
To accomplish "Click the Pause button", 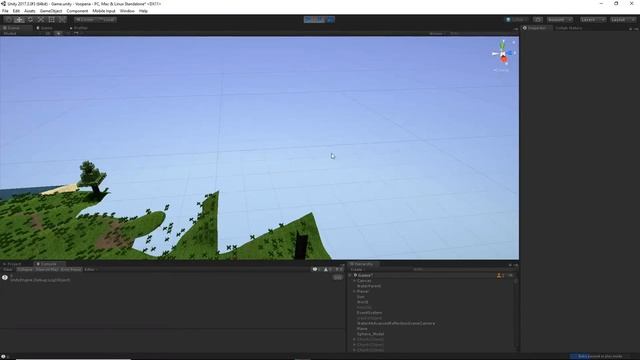I will pos(320,20).
